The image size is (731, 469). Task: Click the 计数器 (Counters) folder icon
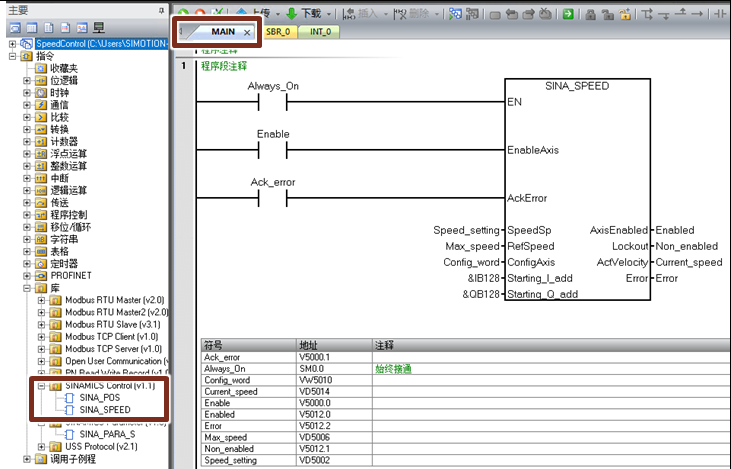coord(42,142)
